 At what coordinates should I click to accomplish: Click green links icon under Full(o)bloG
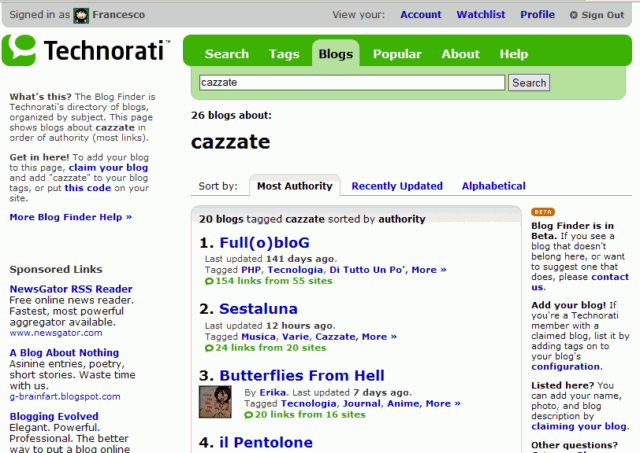click(209, 281)
